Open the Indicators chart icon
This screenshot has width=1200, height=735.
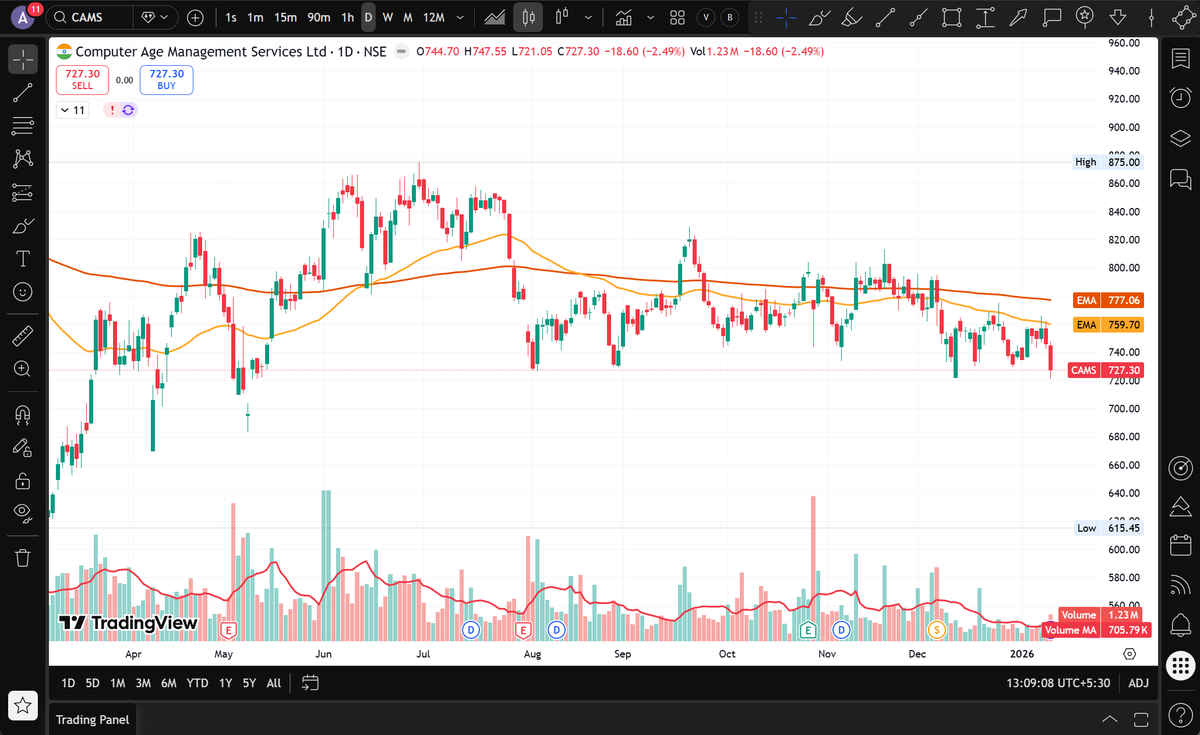click(624, 17)
